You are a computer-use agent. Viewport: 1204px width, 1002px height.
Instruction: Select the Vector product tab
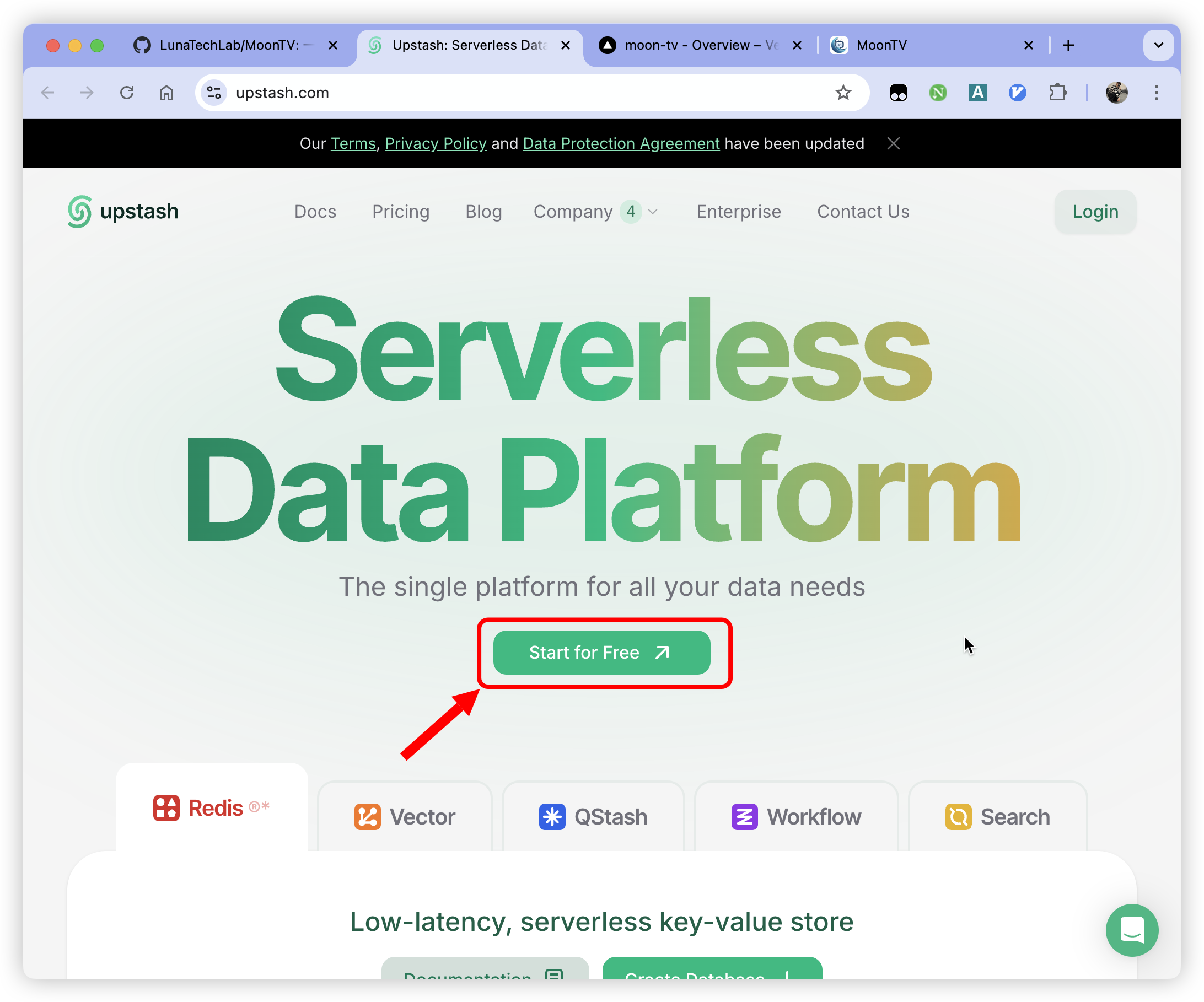tap(405, 816)
